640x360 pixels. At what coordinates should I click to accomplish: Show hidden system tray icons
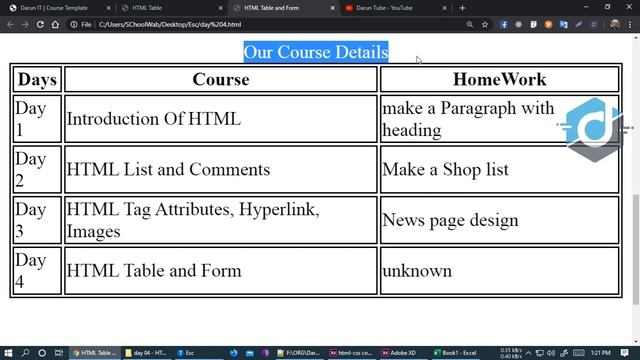click(x=529, y=353)
